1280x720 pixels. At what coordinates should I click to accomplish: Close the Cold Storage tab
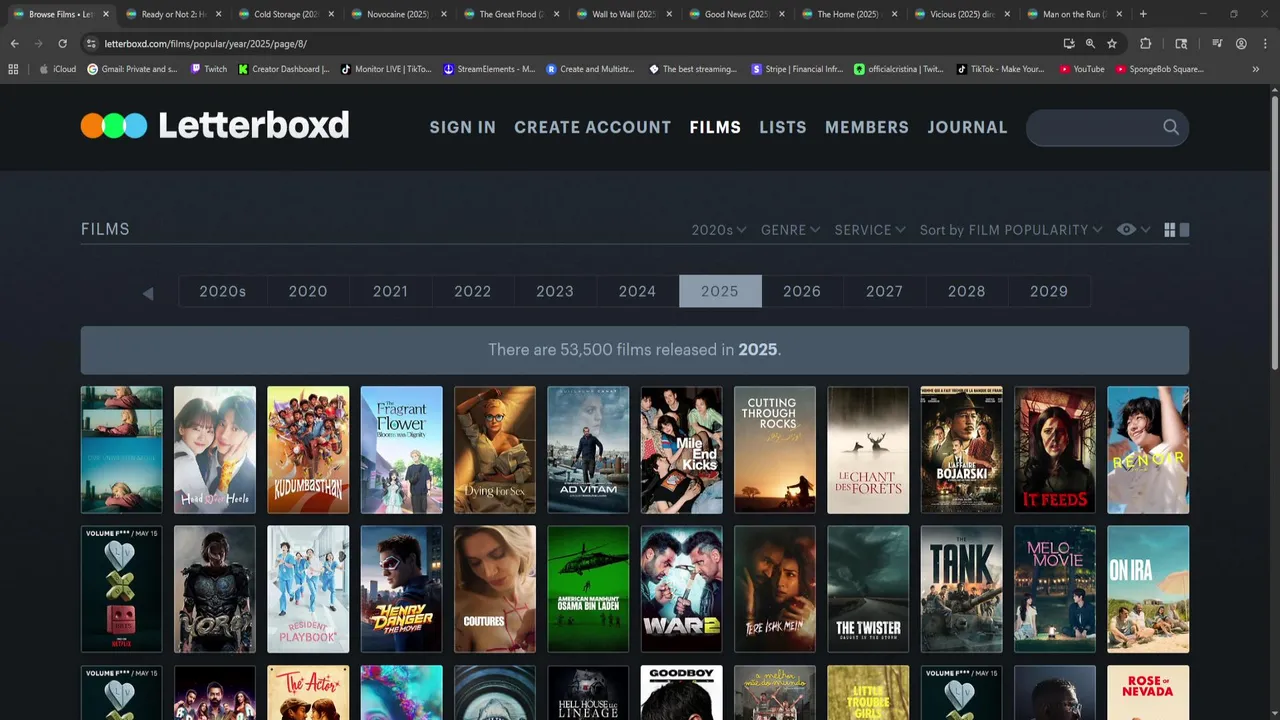tap(331, 14)
